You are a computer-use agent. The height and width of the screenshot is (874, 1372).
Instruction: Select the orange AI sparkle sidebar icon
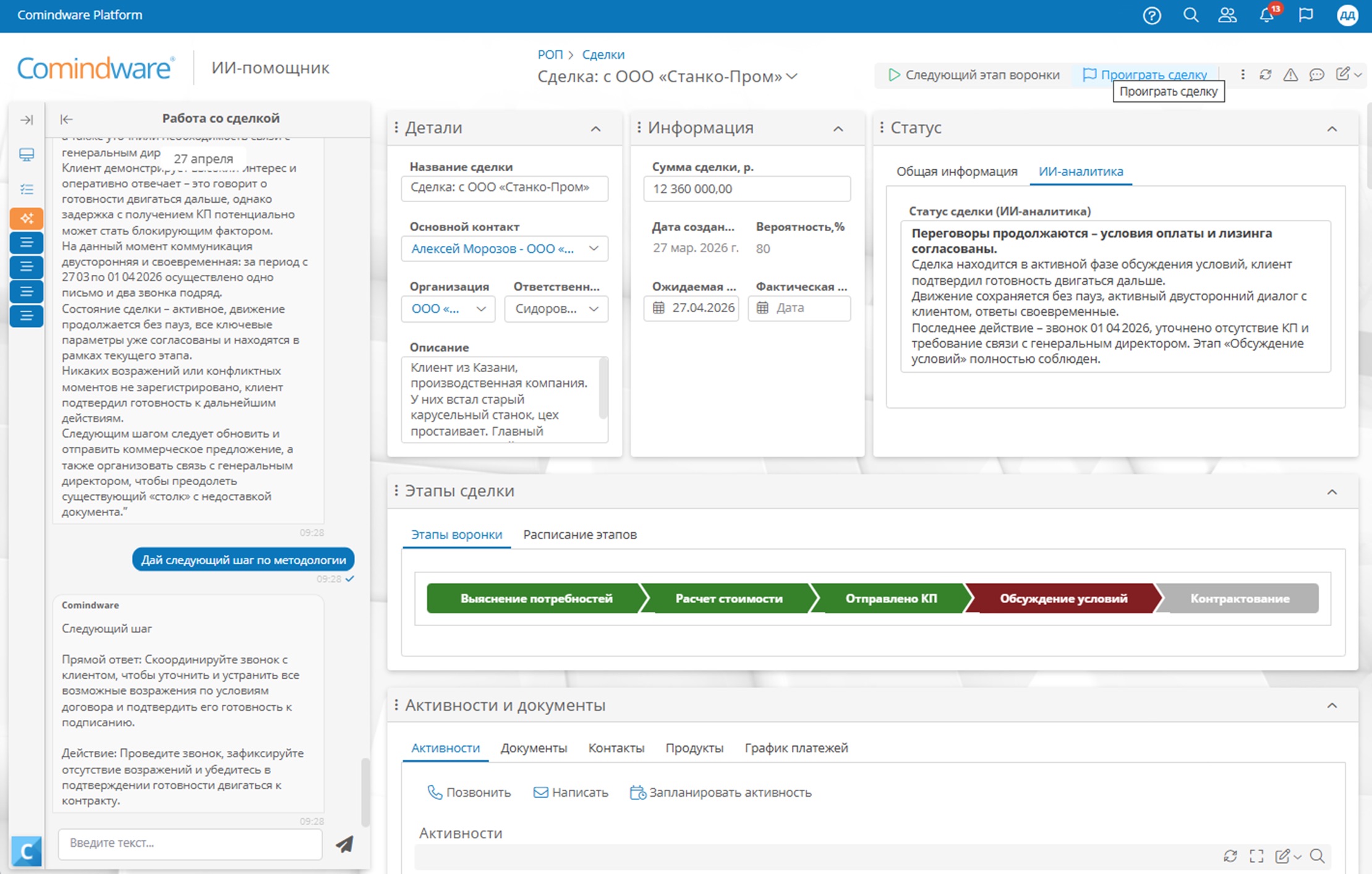click(27, 218)
